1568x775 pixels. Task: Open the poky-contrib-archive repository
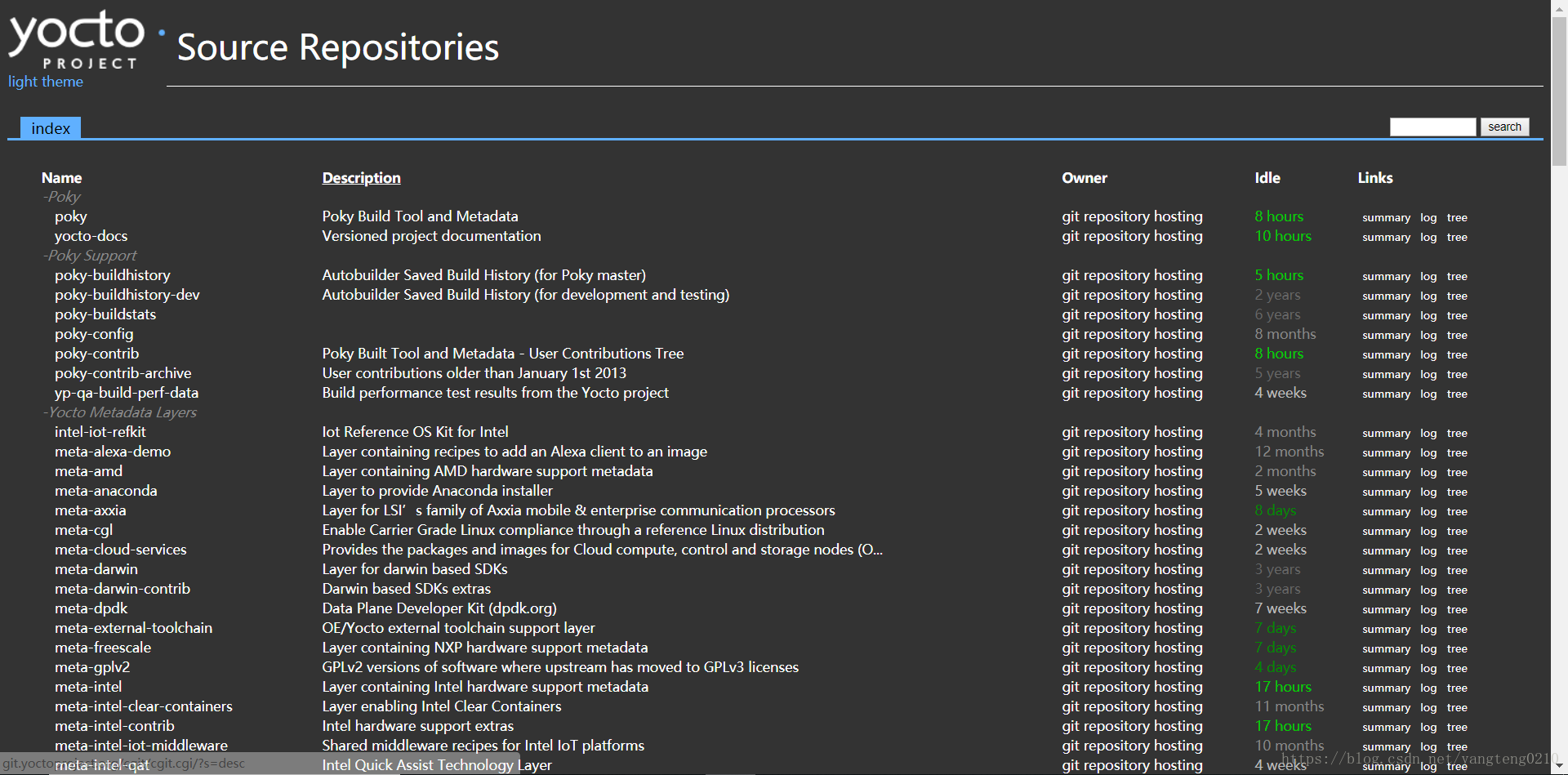123,373
